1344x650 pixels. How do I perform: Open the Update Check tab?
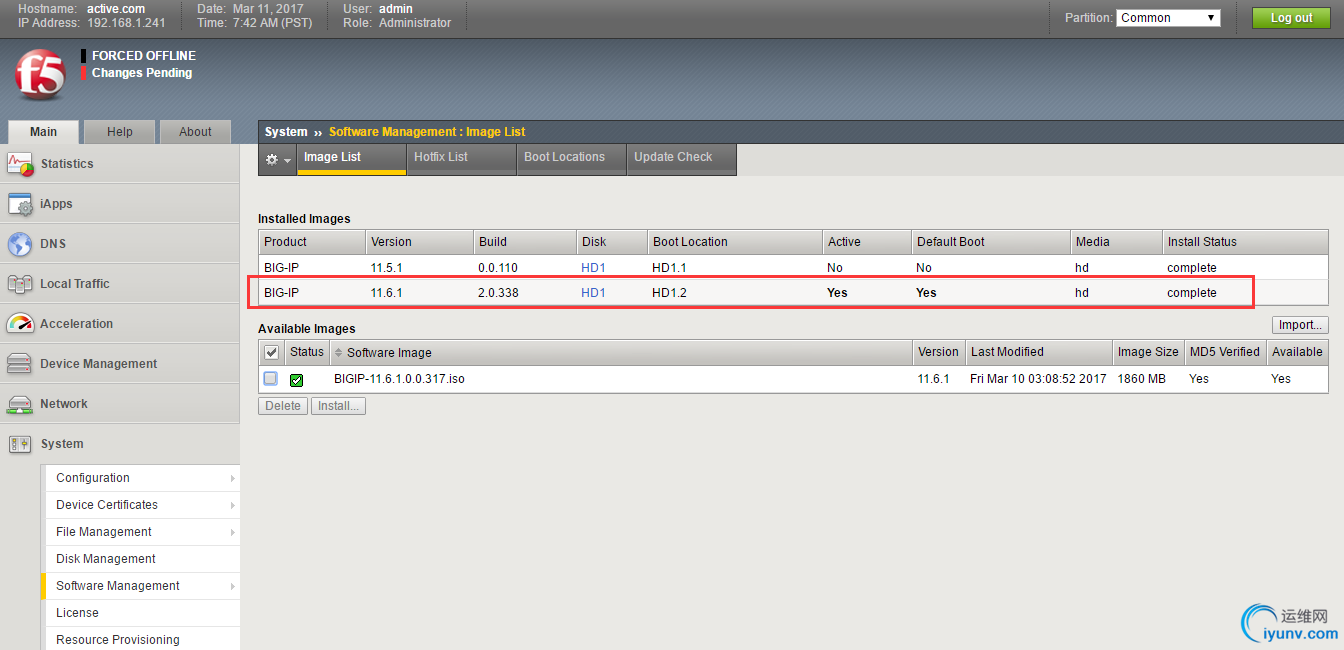point(681,158)
